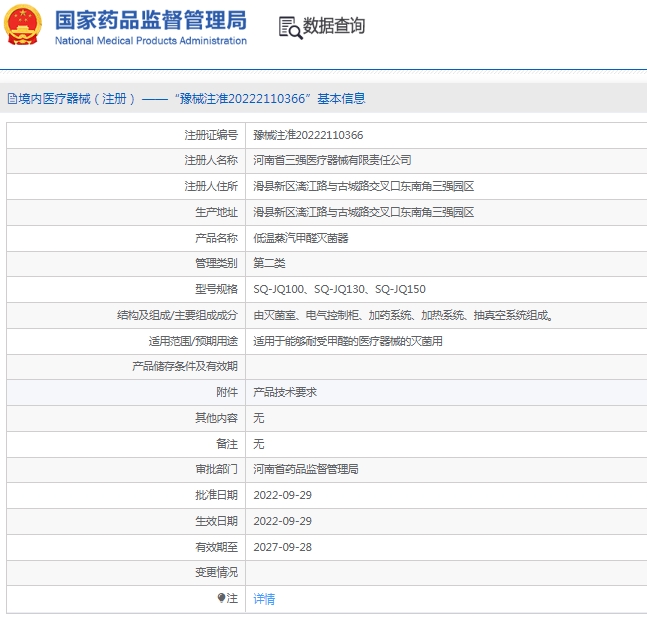The image size is (647, 618).
Task: Select the 产品名称 label
Action: (216, 238)
